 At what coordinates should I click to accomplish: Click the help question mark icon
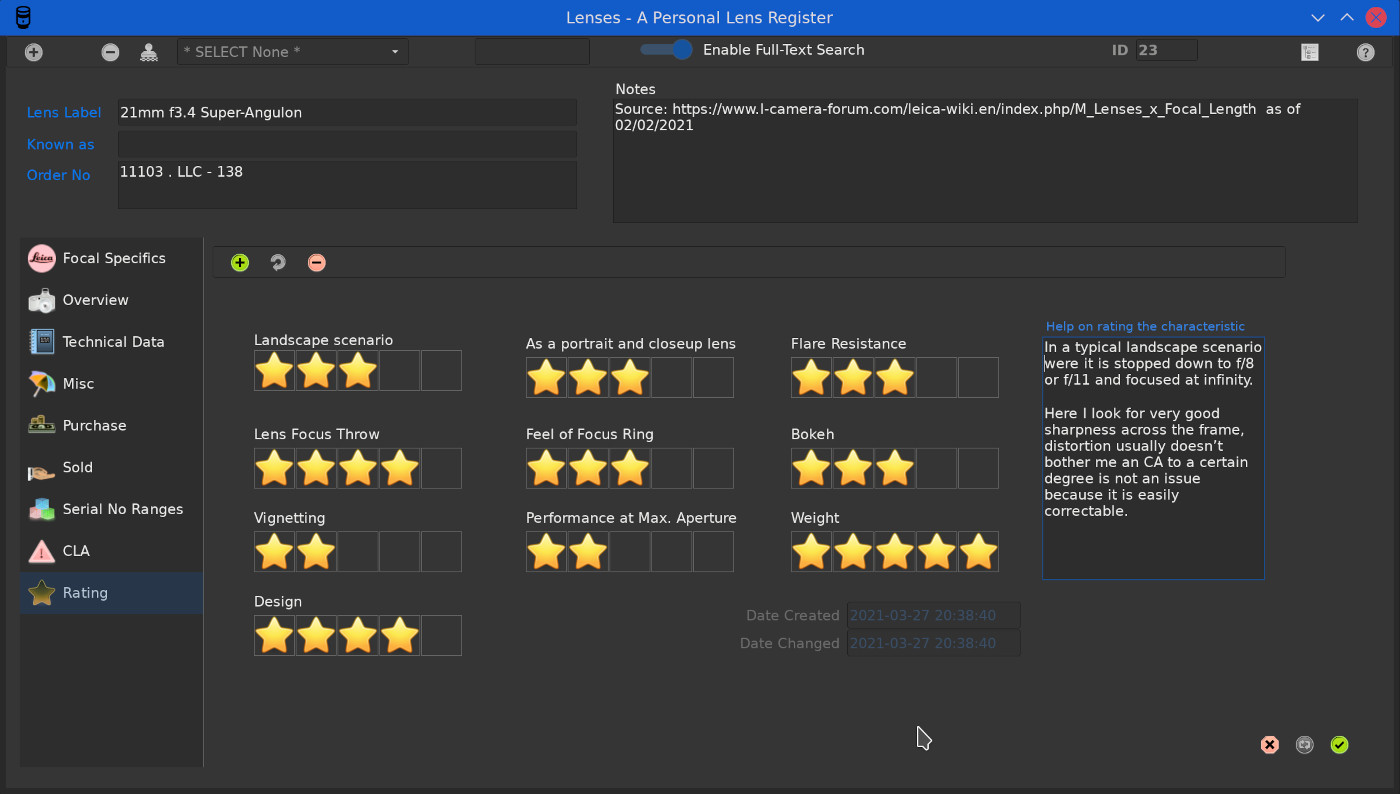[1365, 52]
